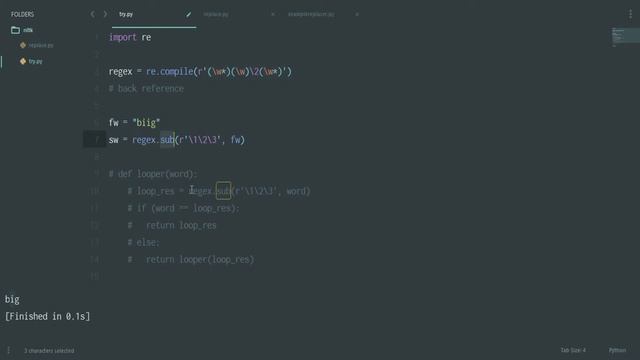Click the fw = "biig" line

[x=134, y=122]
